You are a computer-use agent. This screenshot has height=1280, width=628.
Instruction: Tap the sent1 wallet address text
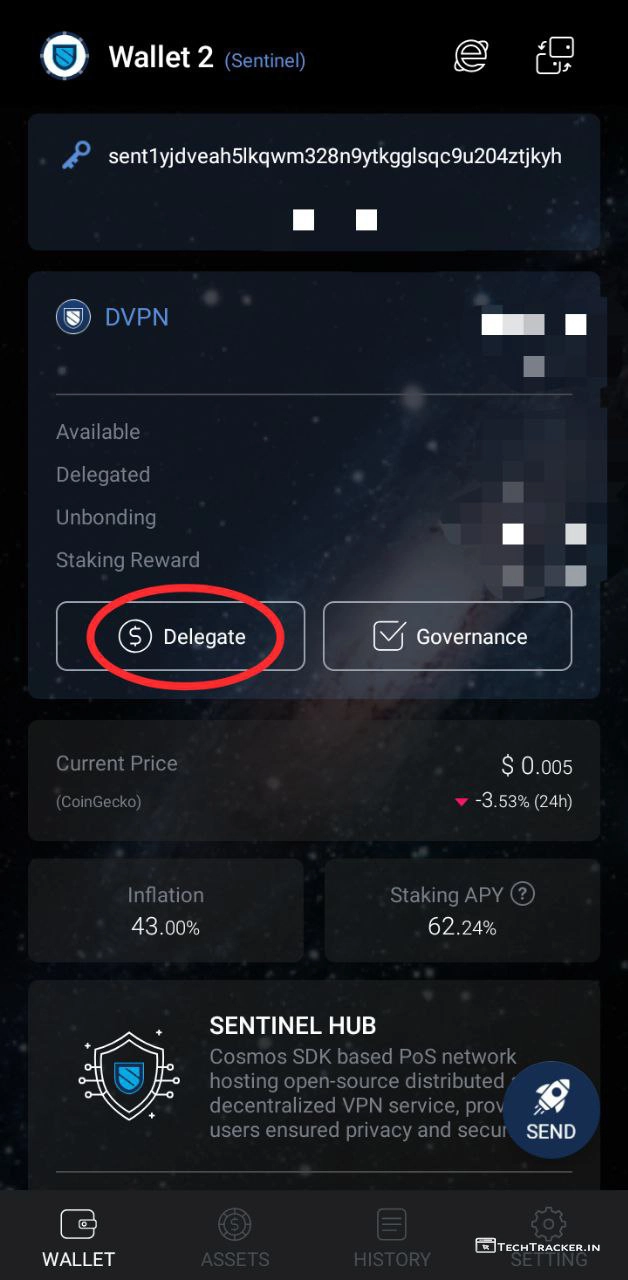[334, 157]
